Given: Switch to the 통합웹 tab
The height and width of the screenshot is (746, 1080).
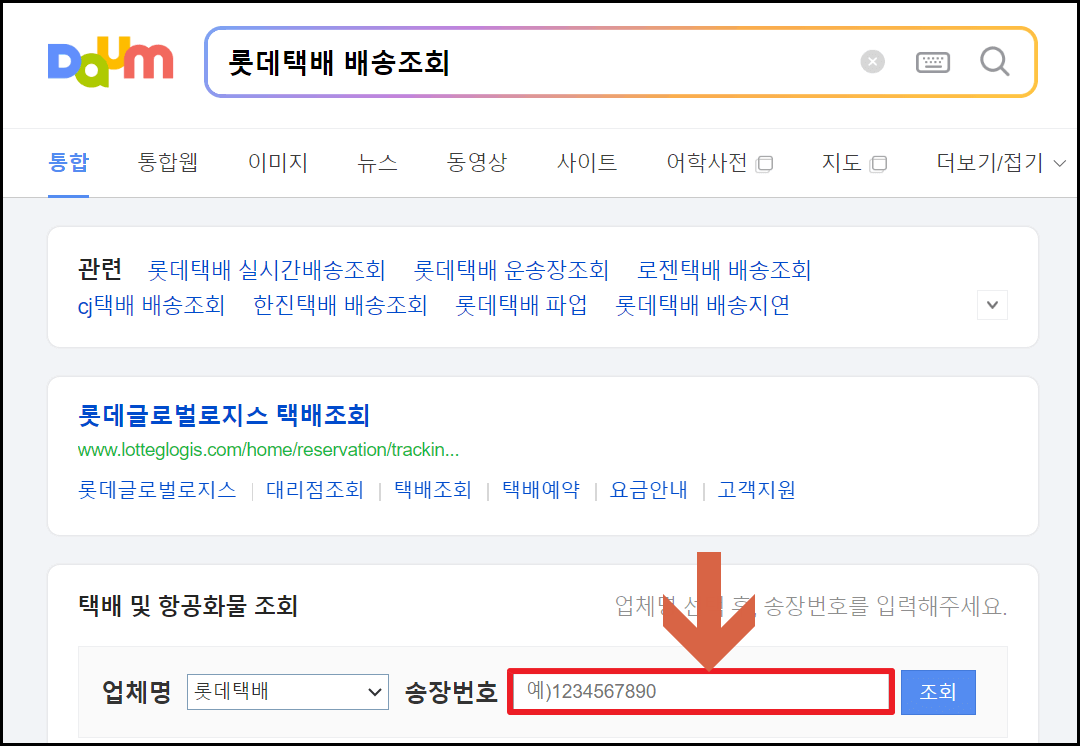Looking at the screenshot, I should [168, 163].
